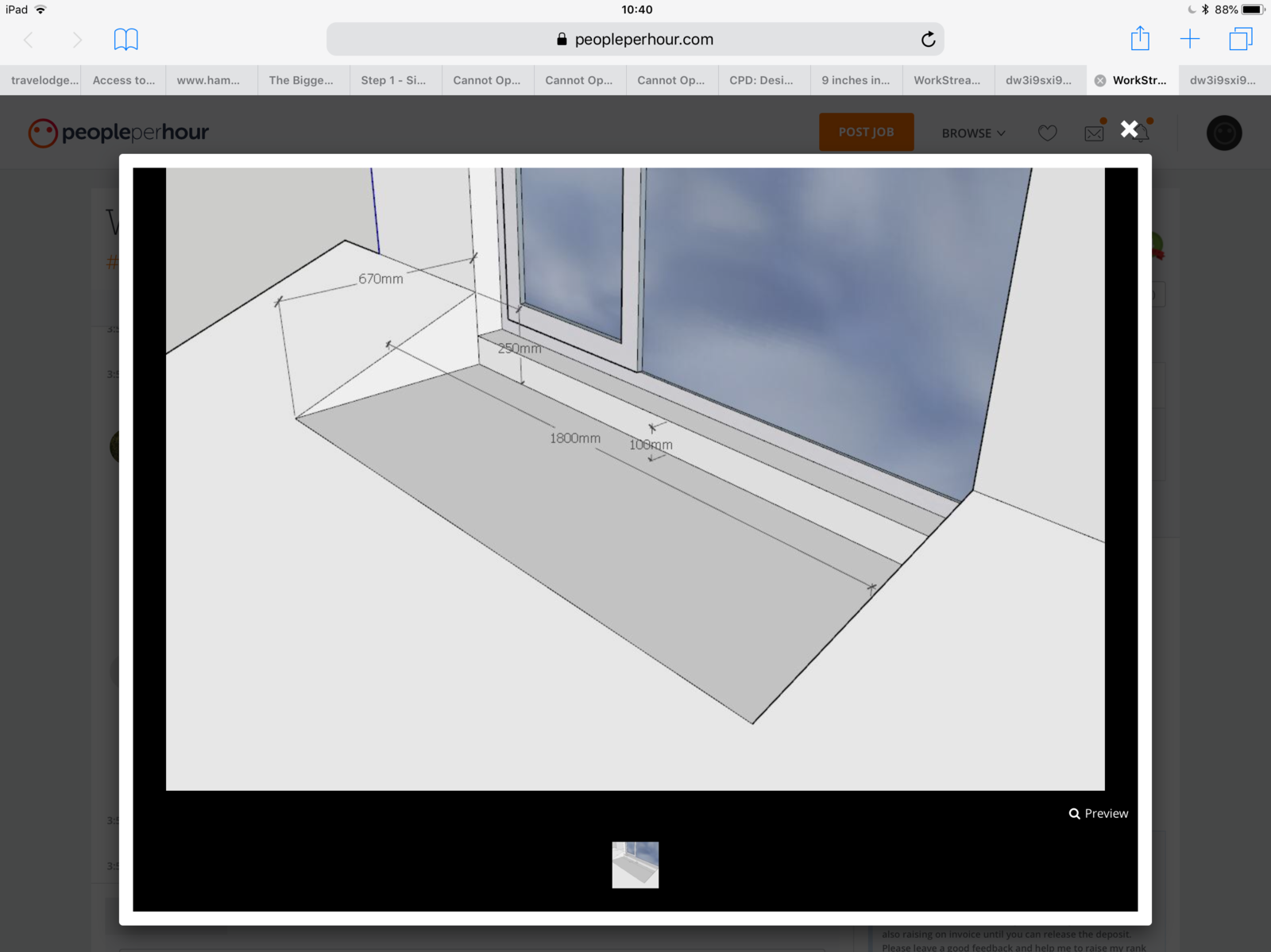Close the WorkStr... tab with x
Viewport: 1271px width, 952px height.
pyautogui.click(x=1100, y=80)
